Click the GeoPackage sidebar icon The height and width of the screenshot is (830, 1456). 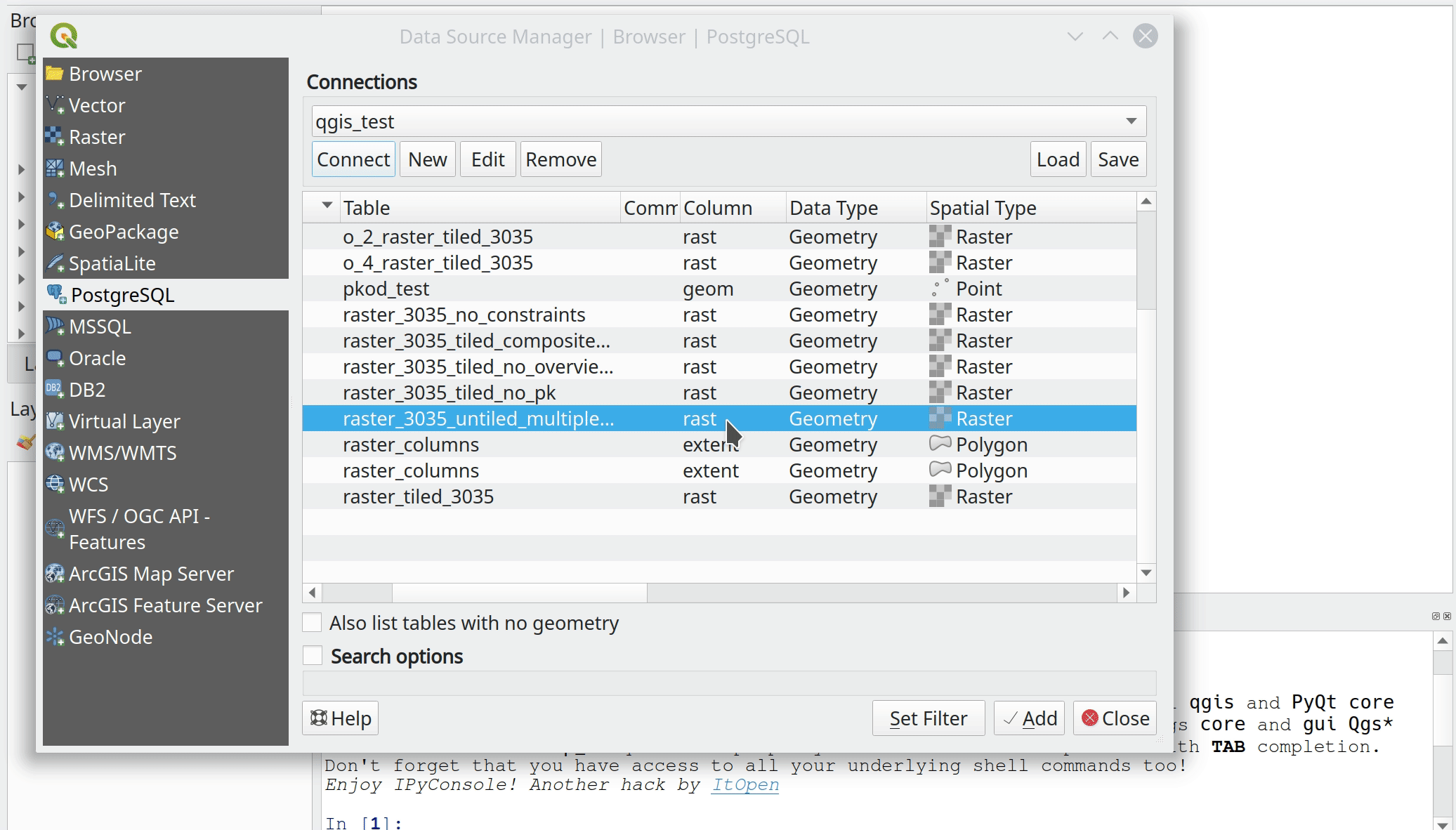(54, 231)
